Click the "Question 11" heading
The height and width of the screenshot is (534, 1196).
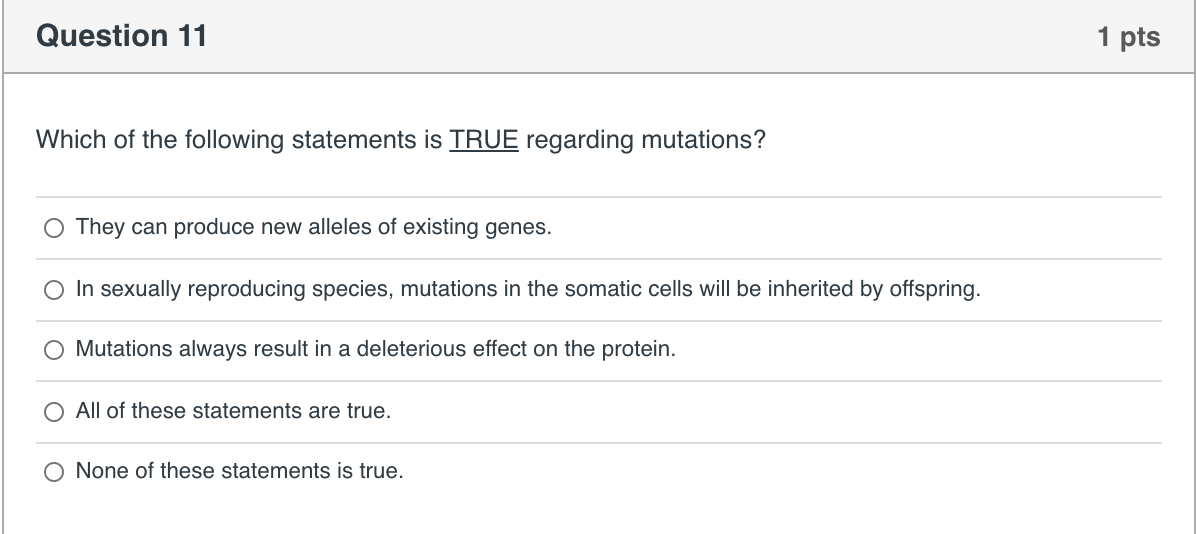pyautogui.click(x=121, y=37)
